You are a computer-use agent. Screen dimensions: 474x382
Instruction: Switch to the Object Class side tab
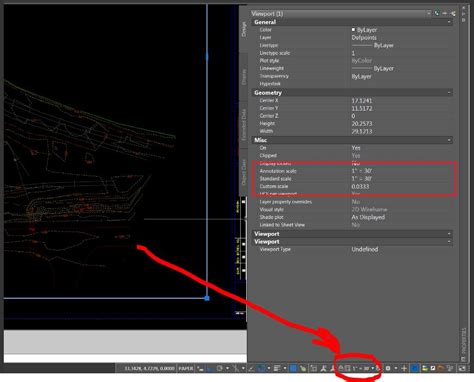[244, 172]
